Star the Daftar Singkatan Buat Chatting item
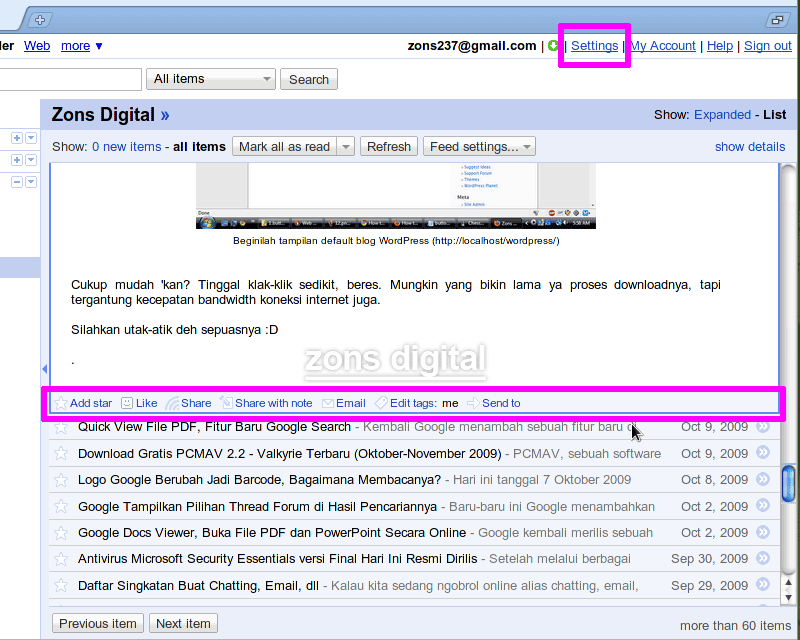The width and height of the screenshot is (800, 640). click(61, 585)
